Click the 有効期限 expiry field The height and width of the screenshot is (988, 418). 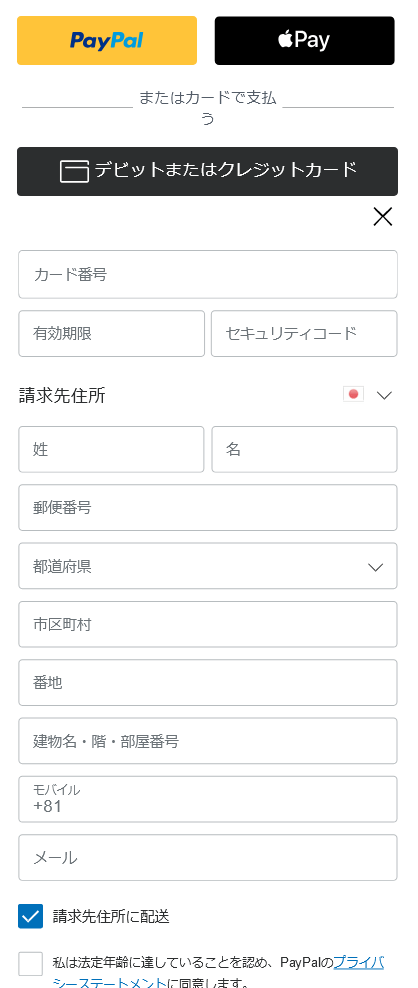click(x=112, y=333)
